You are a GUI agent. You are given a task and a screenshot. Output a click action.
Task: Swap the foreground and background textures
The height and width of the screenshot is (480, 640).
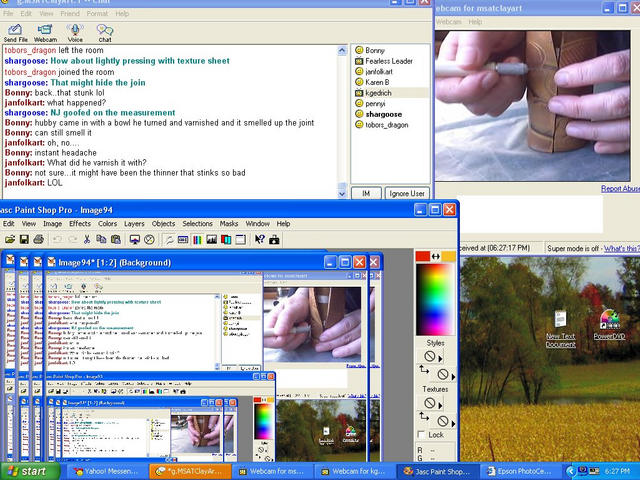click(424, 416)
